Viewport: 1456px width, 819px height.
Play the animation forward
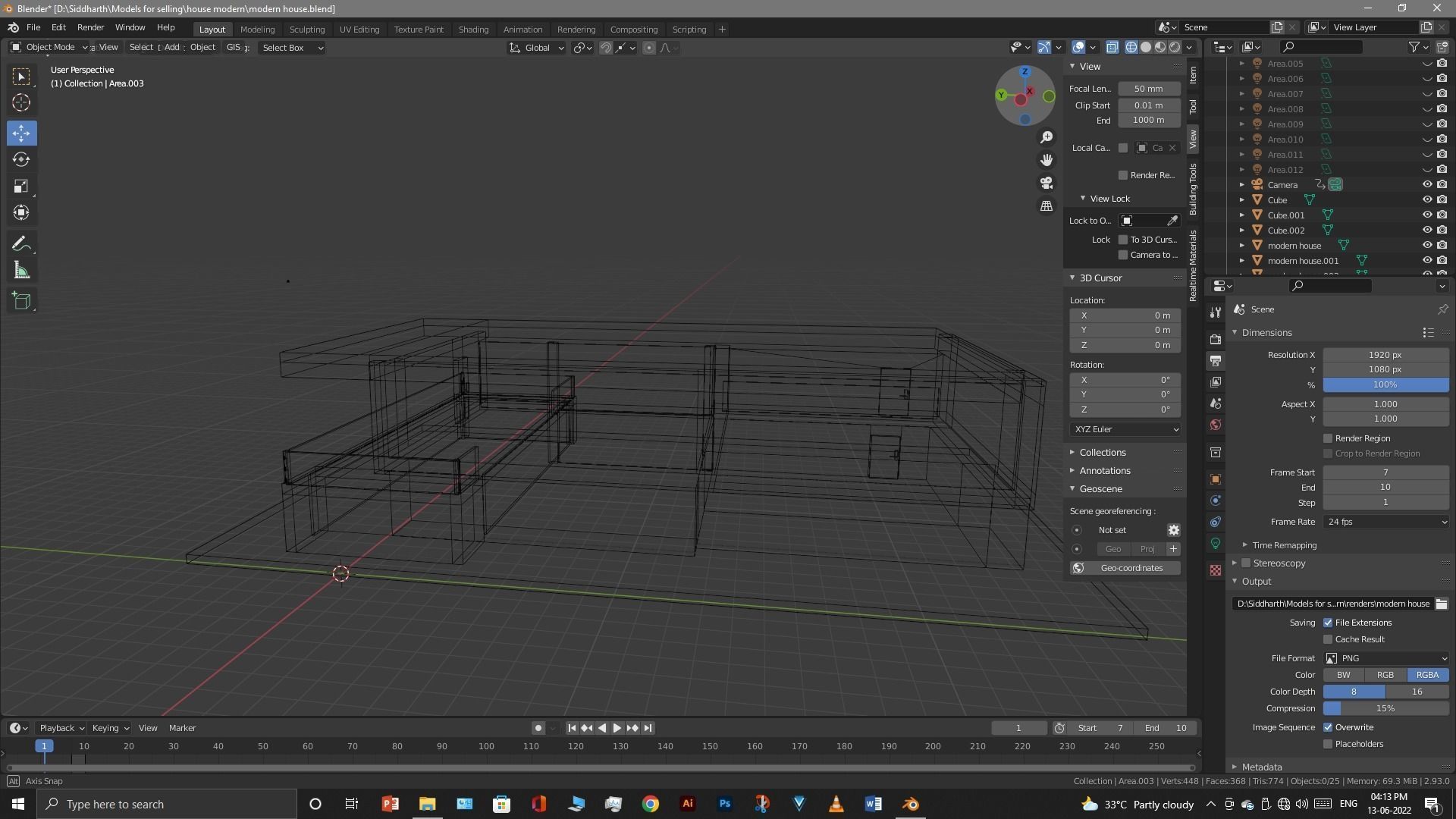pos(617,728)
